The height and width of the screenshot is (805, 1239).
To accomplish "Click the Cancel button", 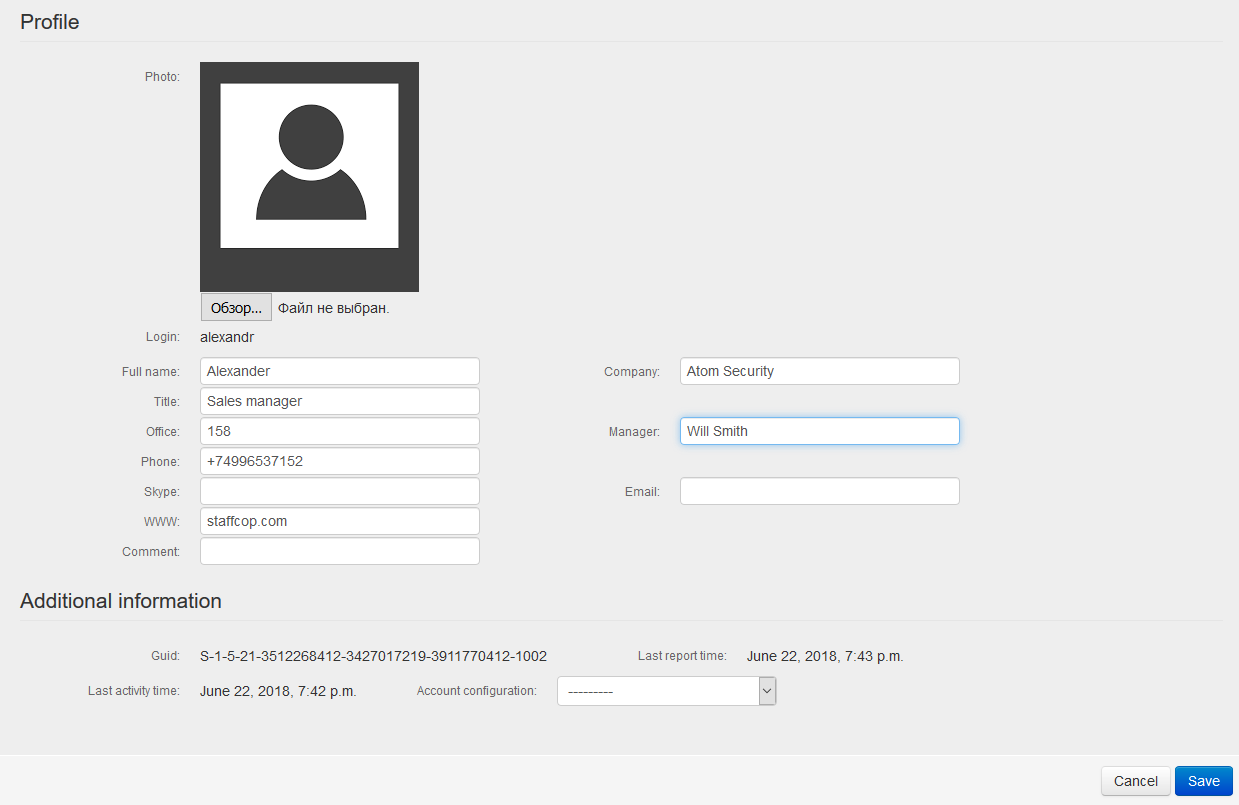I will point(1135,781).
